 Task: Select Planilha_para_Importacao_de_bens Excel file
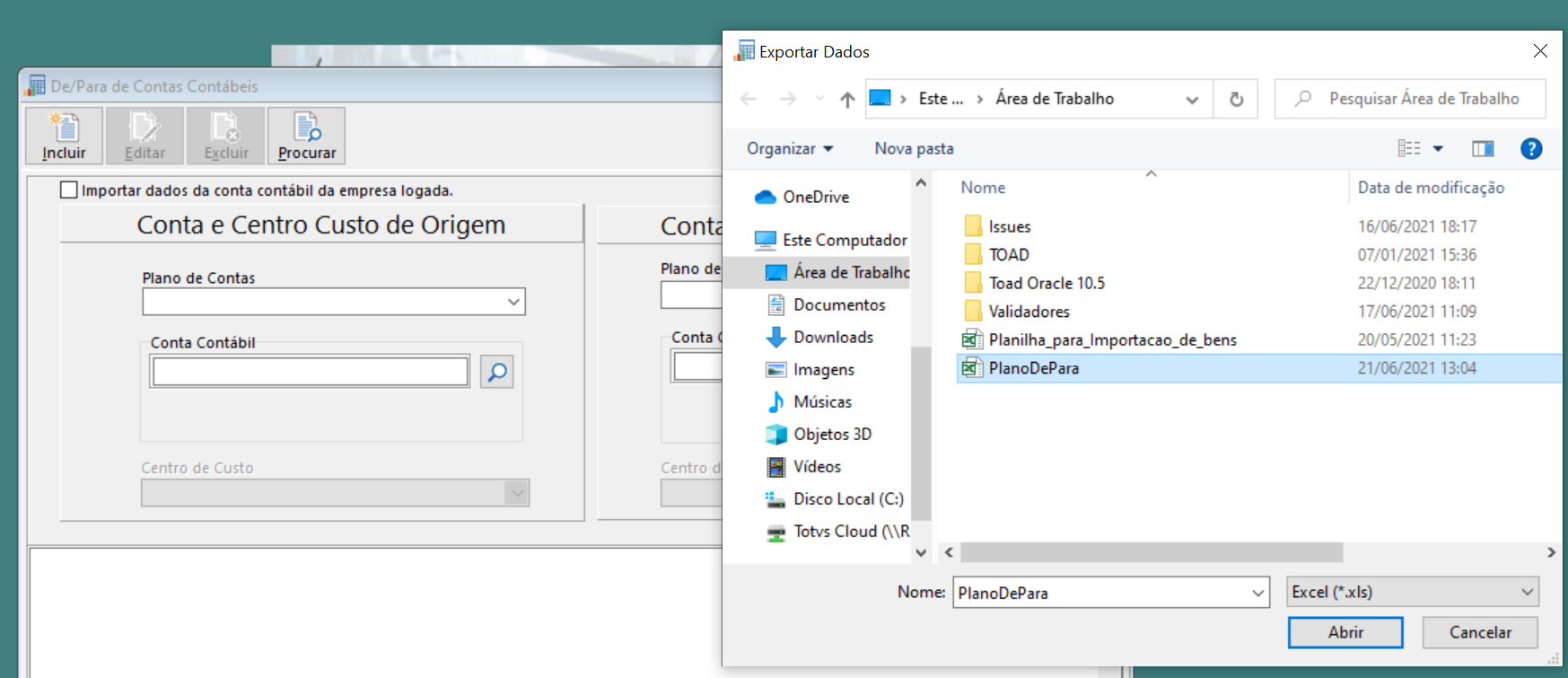1112,339
